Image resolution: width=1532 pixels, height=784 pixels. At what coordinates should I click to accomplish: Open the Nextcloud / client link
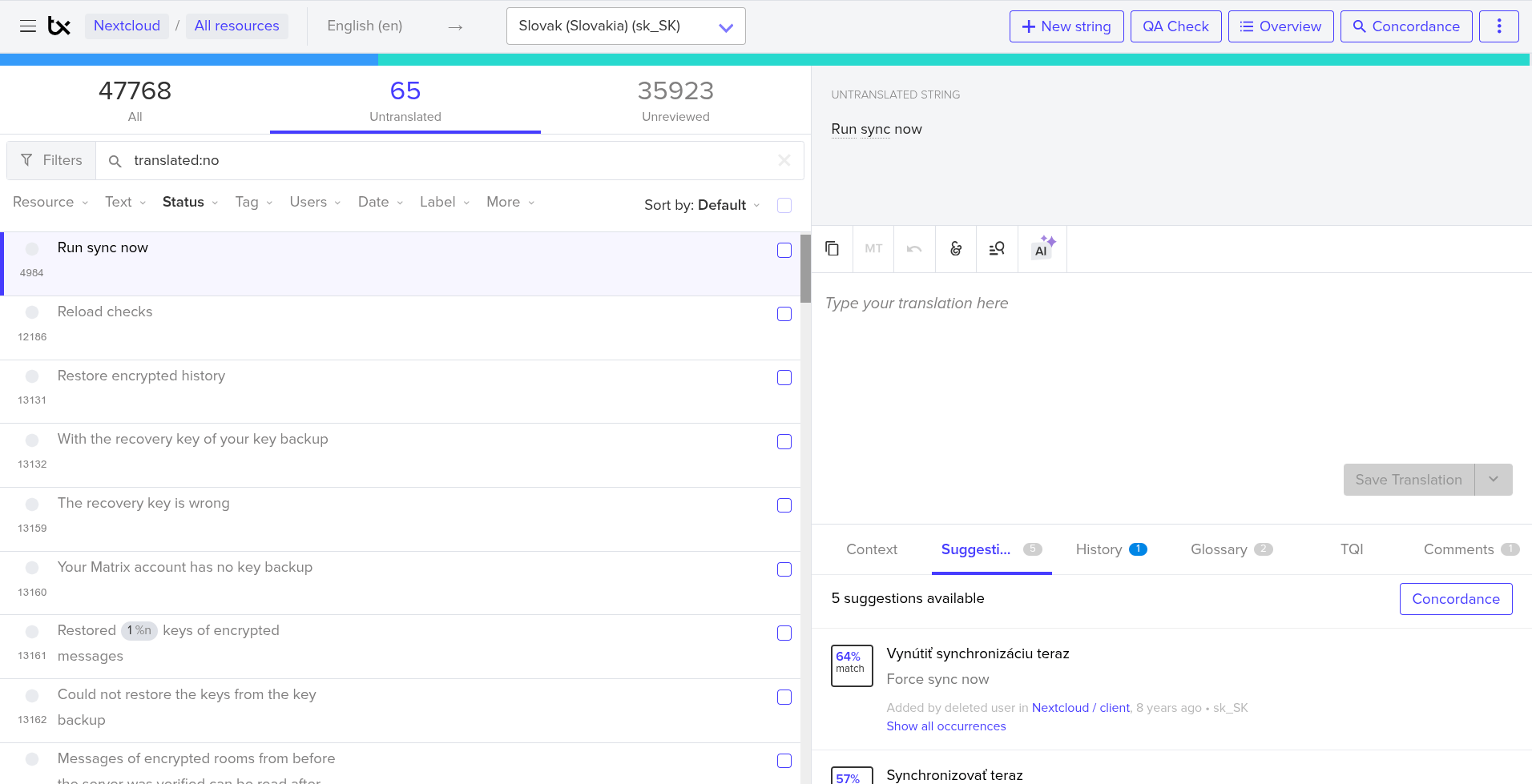1081,708
